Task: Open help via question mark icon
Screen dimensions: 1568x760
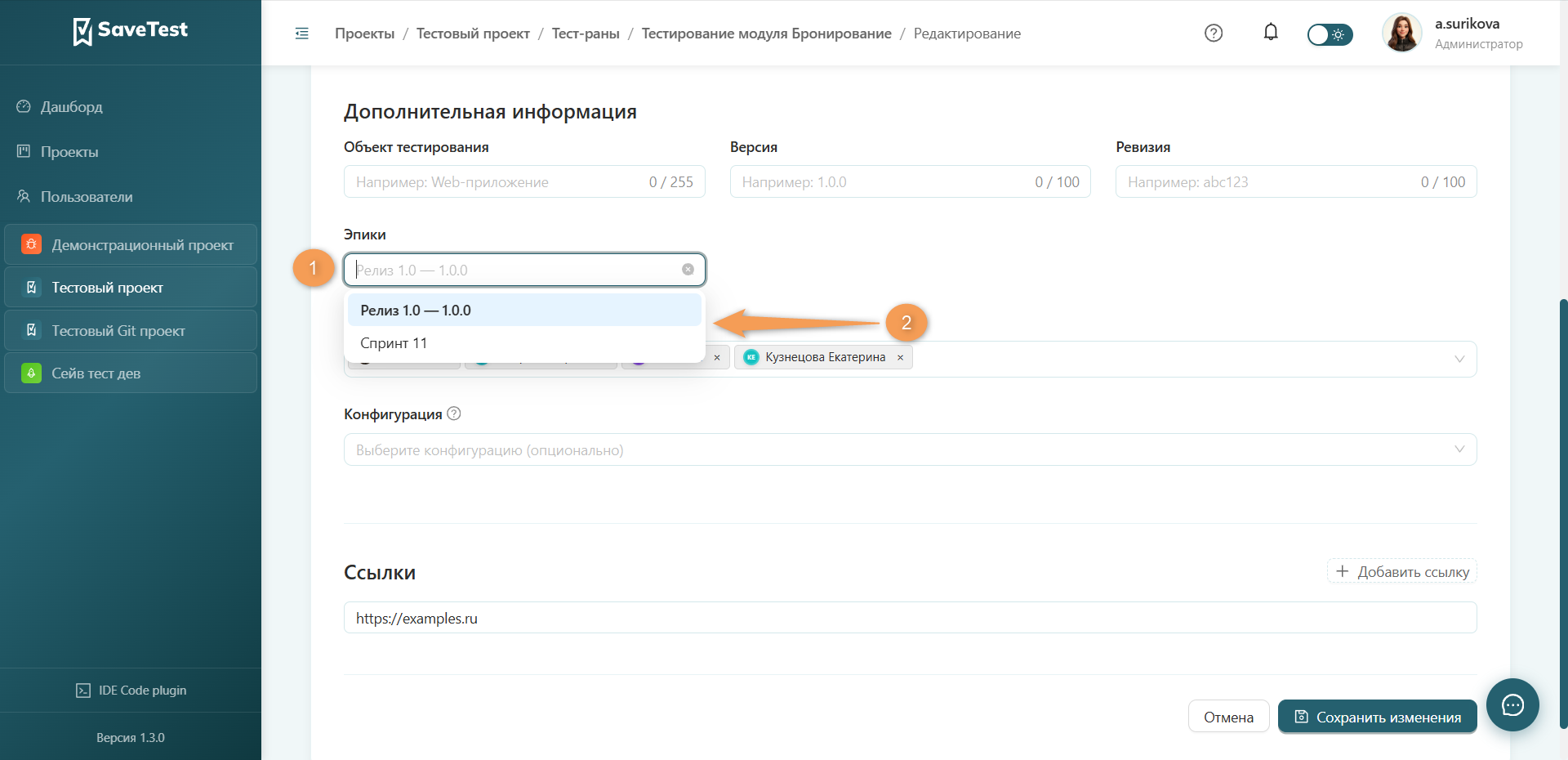Action: [1214, 33]
